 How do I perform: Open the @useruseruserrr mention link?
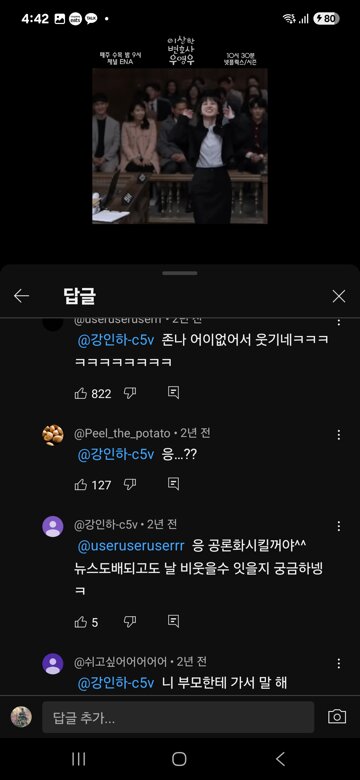pos(131,546)
